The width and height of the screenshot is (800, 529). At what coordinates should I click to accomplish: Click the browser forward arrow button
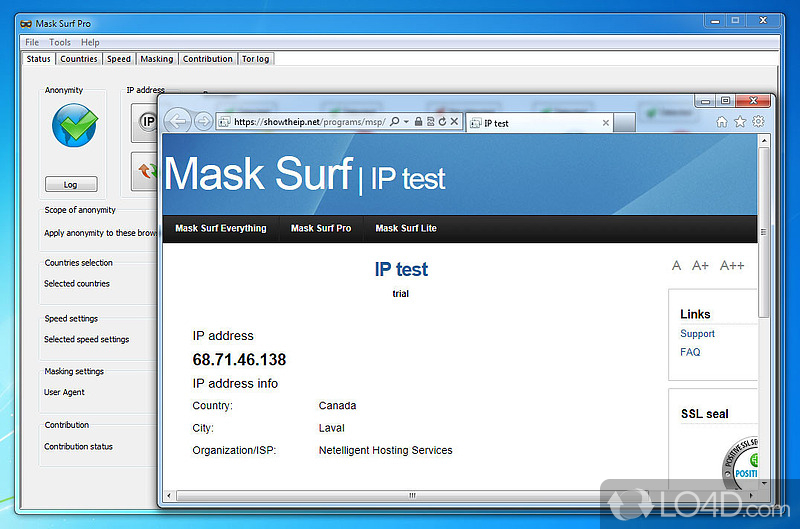[203, 121]
